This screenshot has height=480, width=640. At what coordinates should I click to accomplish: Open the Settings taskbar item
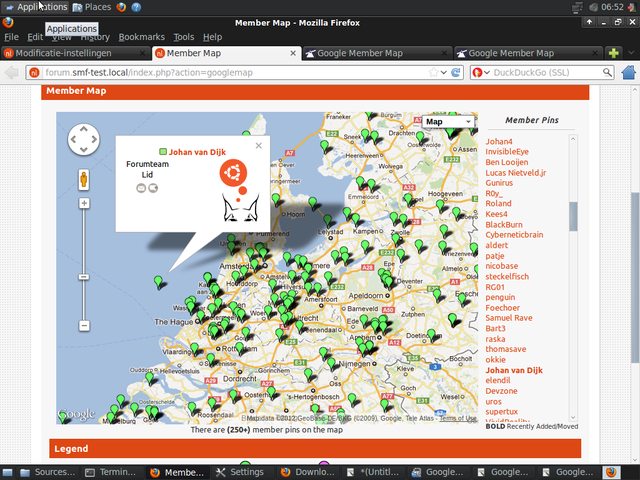[x=240, y=473]
